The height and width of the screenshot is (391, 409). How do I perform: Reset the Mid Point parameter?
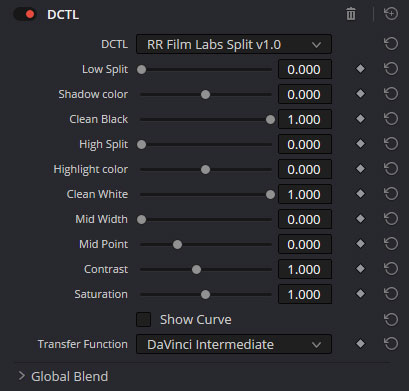(391, 244)
